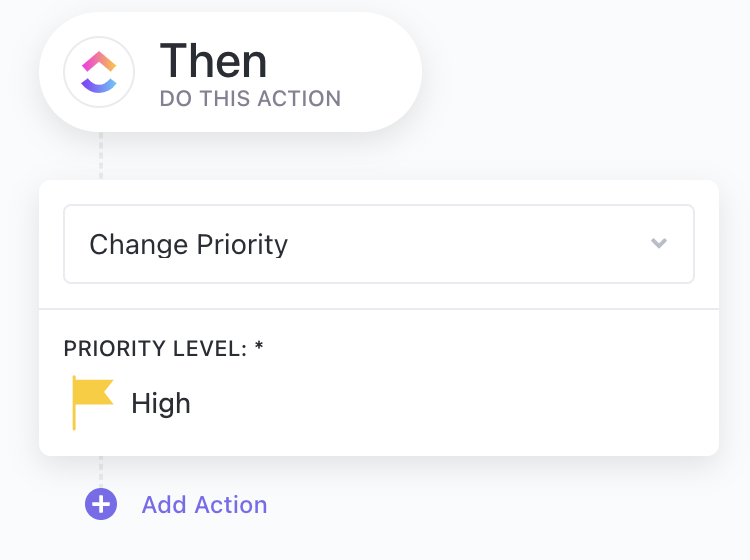Viewport: 750px width, 560px height.
Task: Click the dotted connector above the action card
Action: pyautogui.click(x=101, y=157)
